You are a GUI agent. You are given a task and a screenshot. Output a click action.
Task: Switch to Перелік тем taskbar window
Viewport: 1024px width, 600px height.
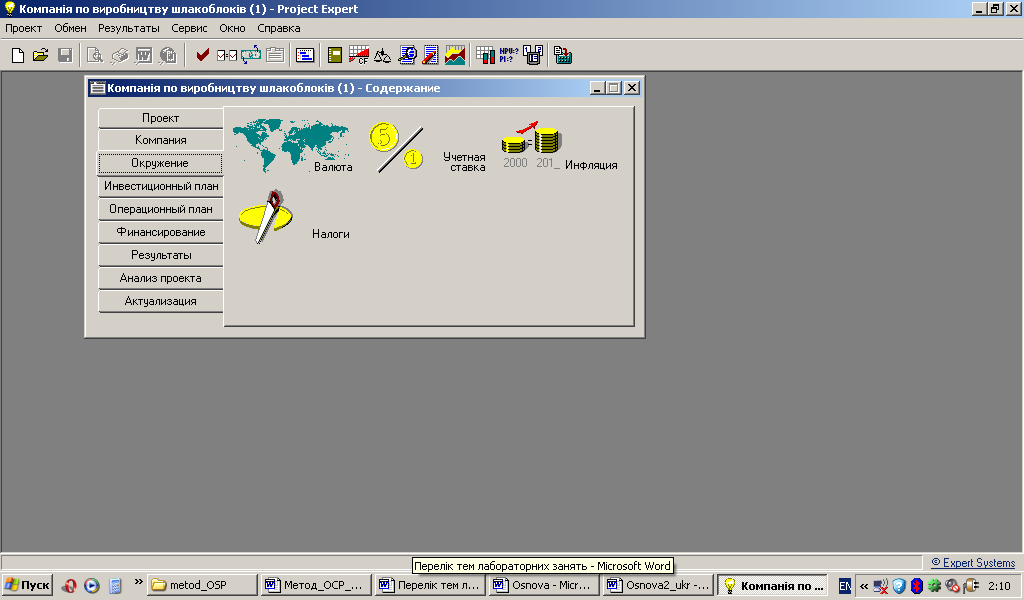pos(430,585)
